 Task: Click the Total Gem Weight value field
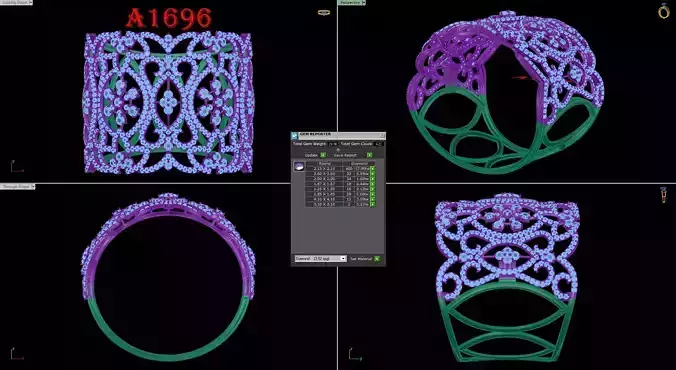tap(333, 144)
